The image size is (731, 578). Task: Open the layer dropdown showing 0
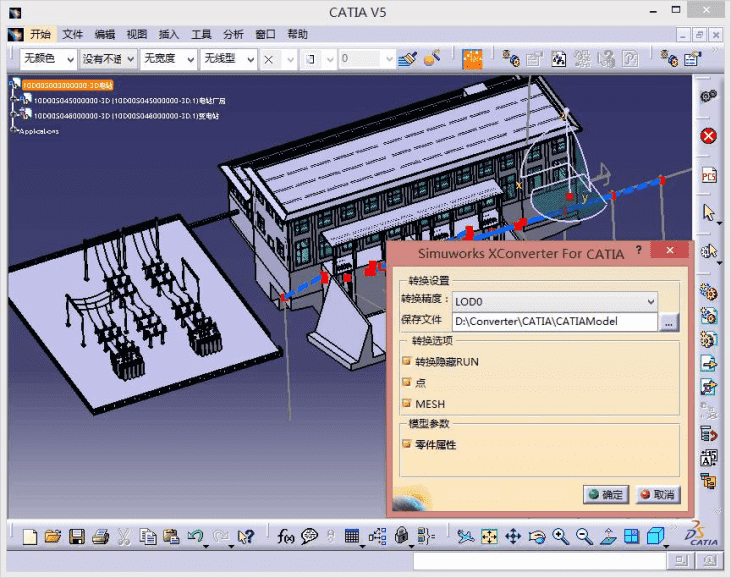(x=367, y=59)
